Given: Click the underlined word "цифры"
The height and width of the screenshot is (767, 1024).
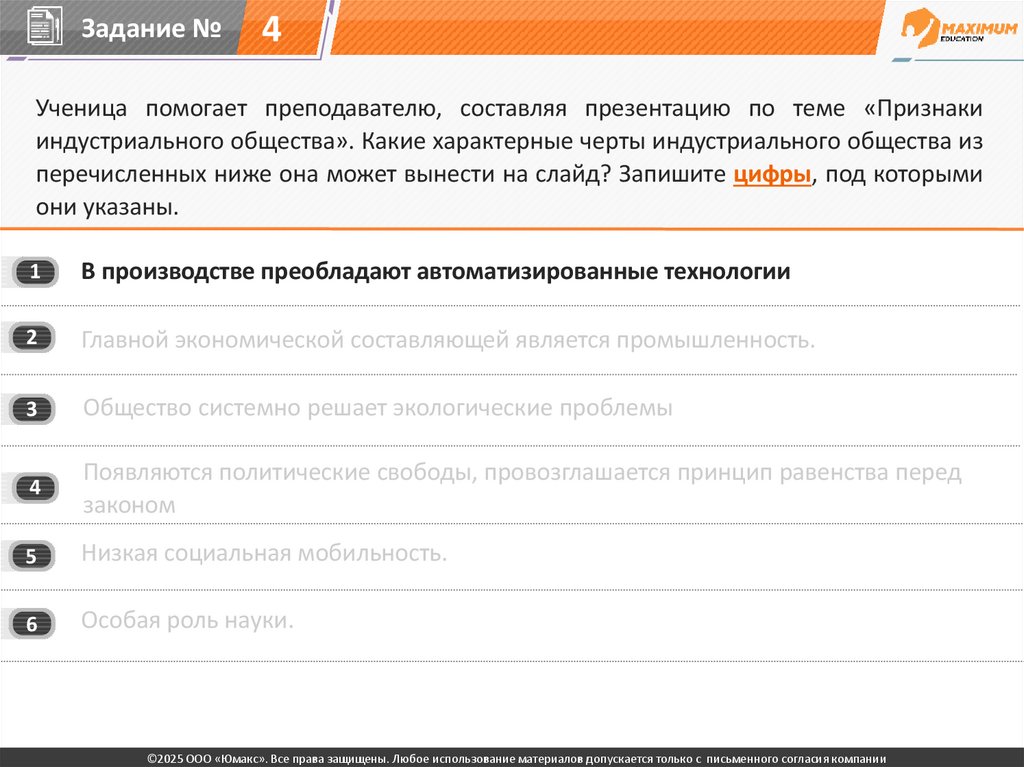Looking at the screenshot, I should pos(772,174).
